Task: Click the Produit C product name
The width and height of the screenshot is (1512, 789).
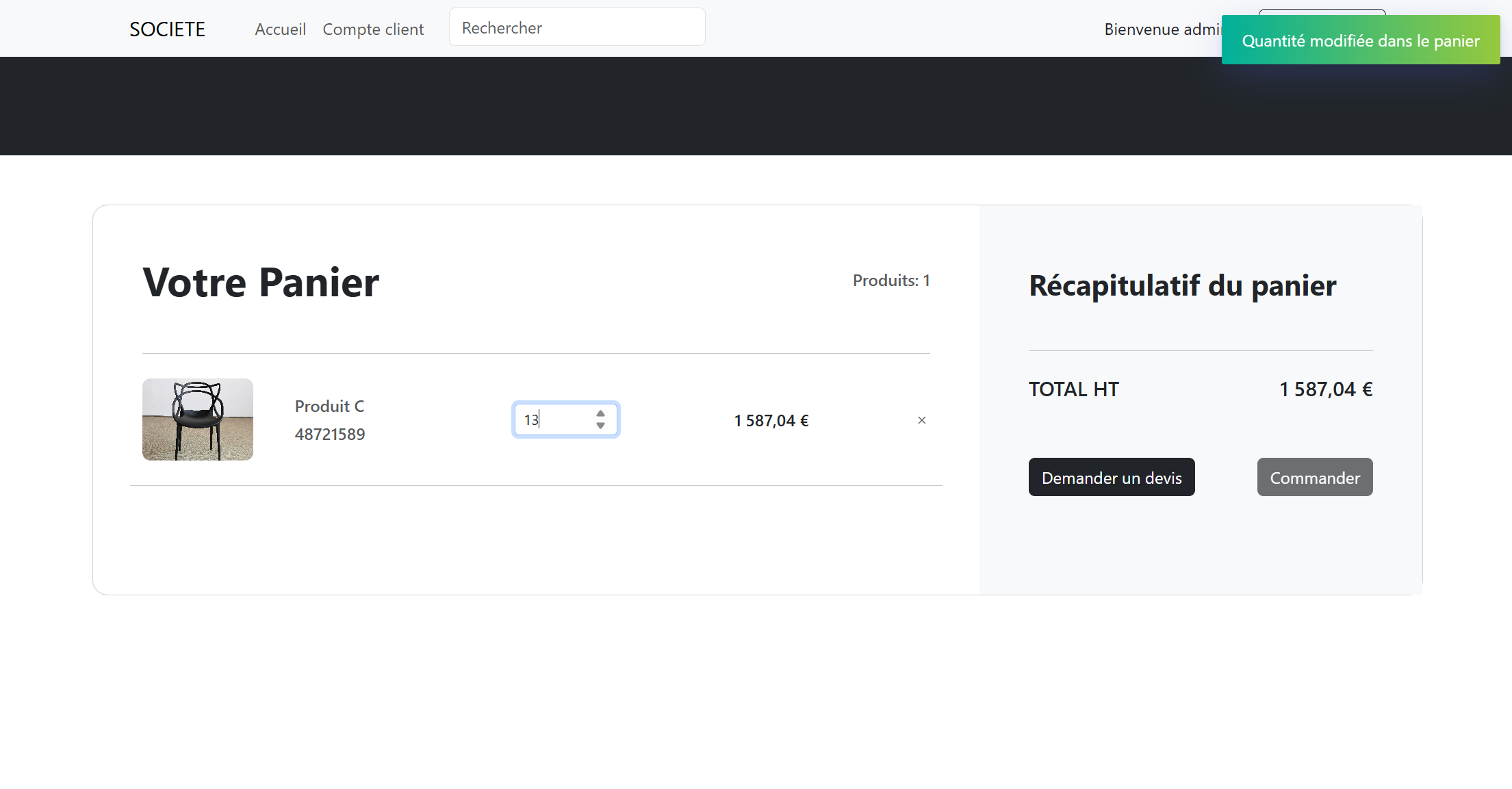Action: coord(329,406)
